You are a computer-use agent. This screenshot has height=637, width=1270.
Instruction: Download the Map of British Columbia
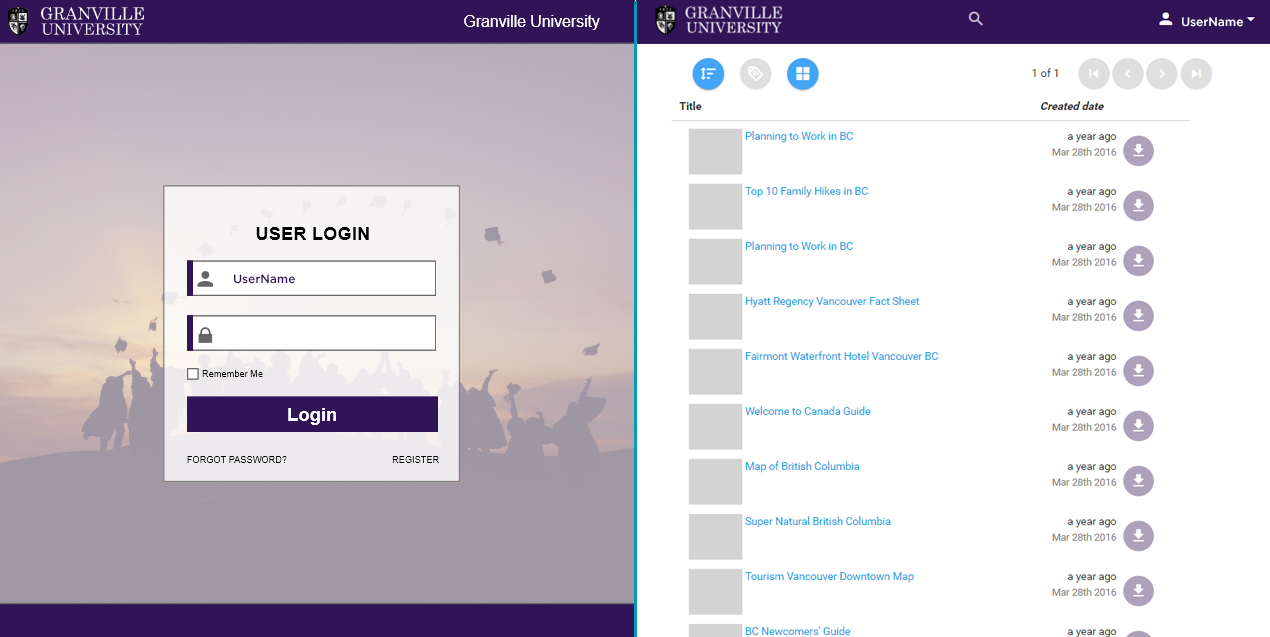1138,481
